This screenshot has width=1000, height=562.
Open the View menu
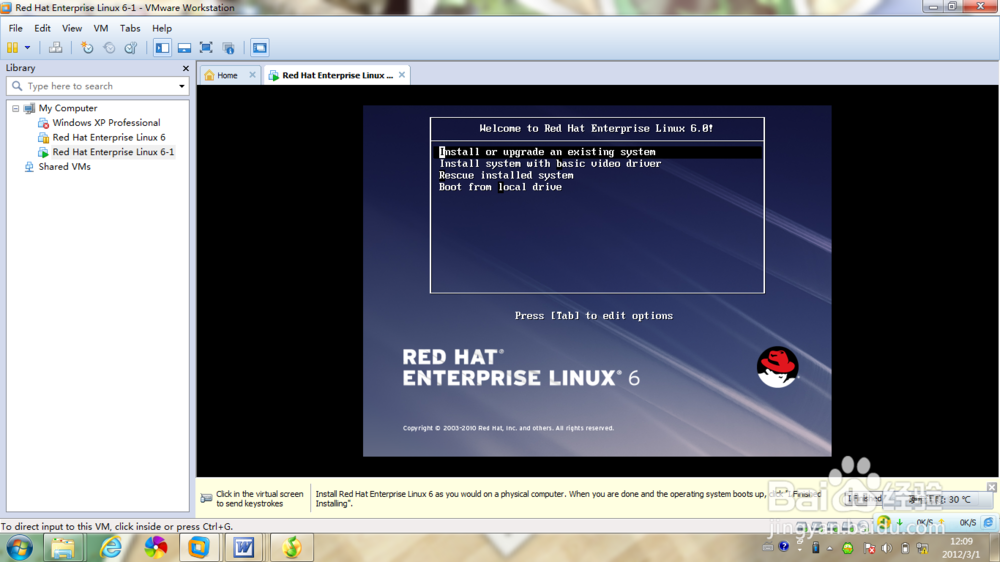point(71,28)
